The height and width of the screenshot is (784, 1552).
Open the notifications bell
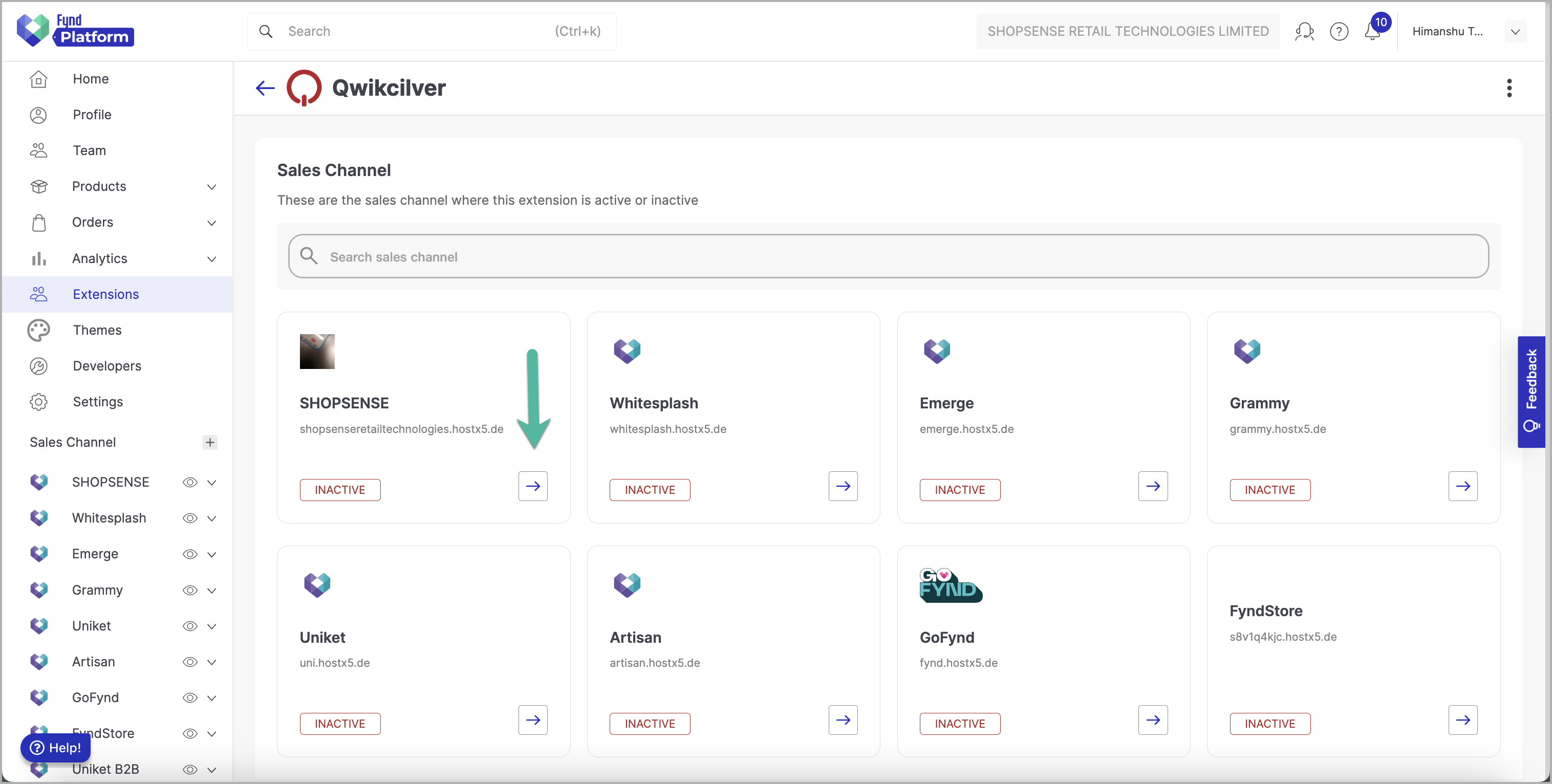[x=1373, y=31]
